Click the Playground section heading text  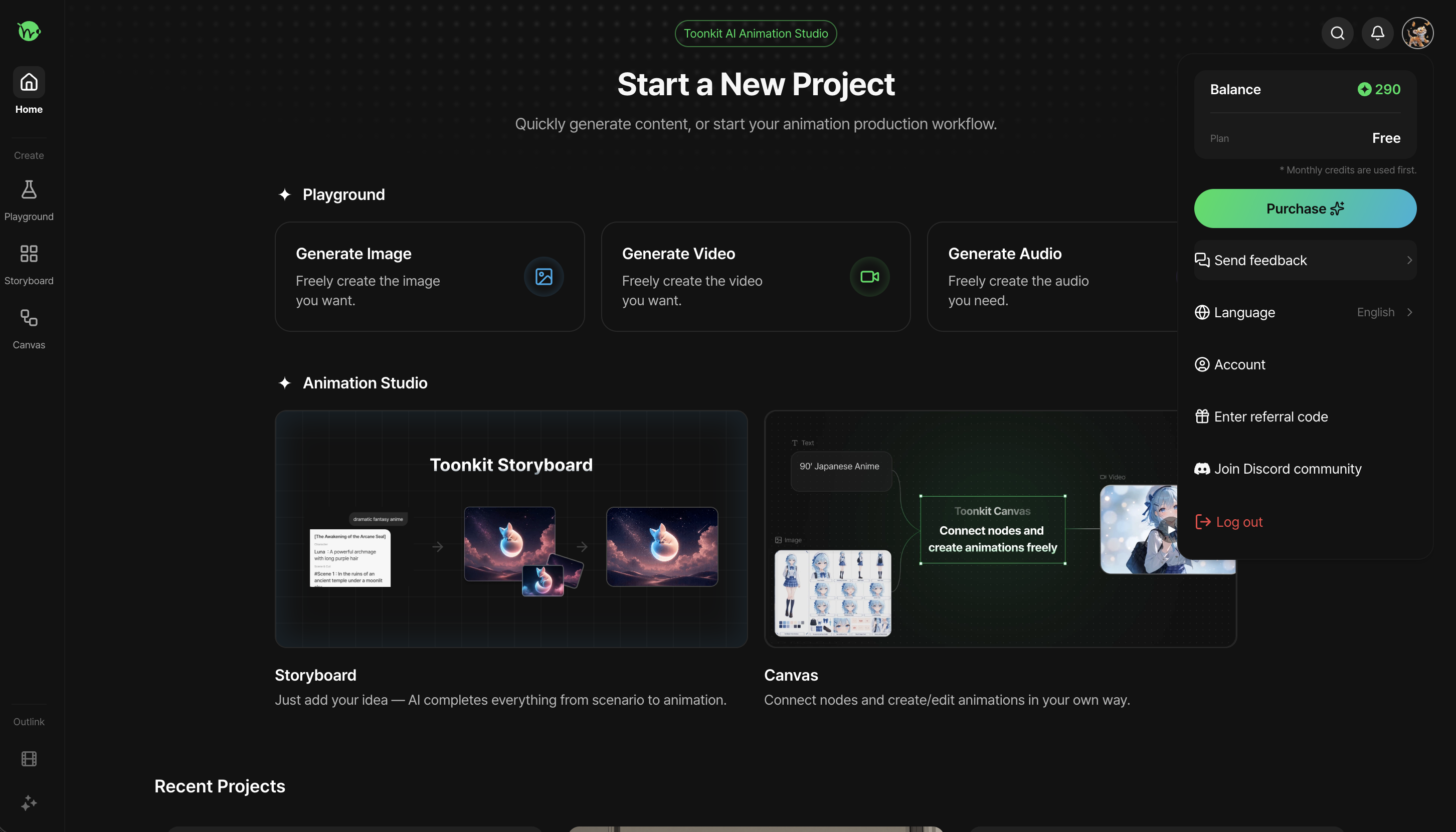pyautogui.click(x=343, y=194)
